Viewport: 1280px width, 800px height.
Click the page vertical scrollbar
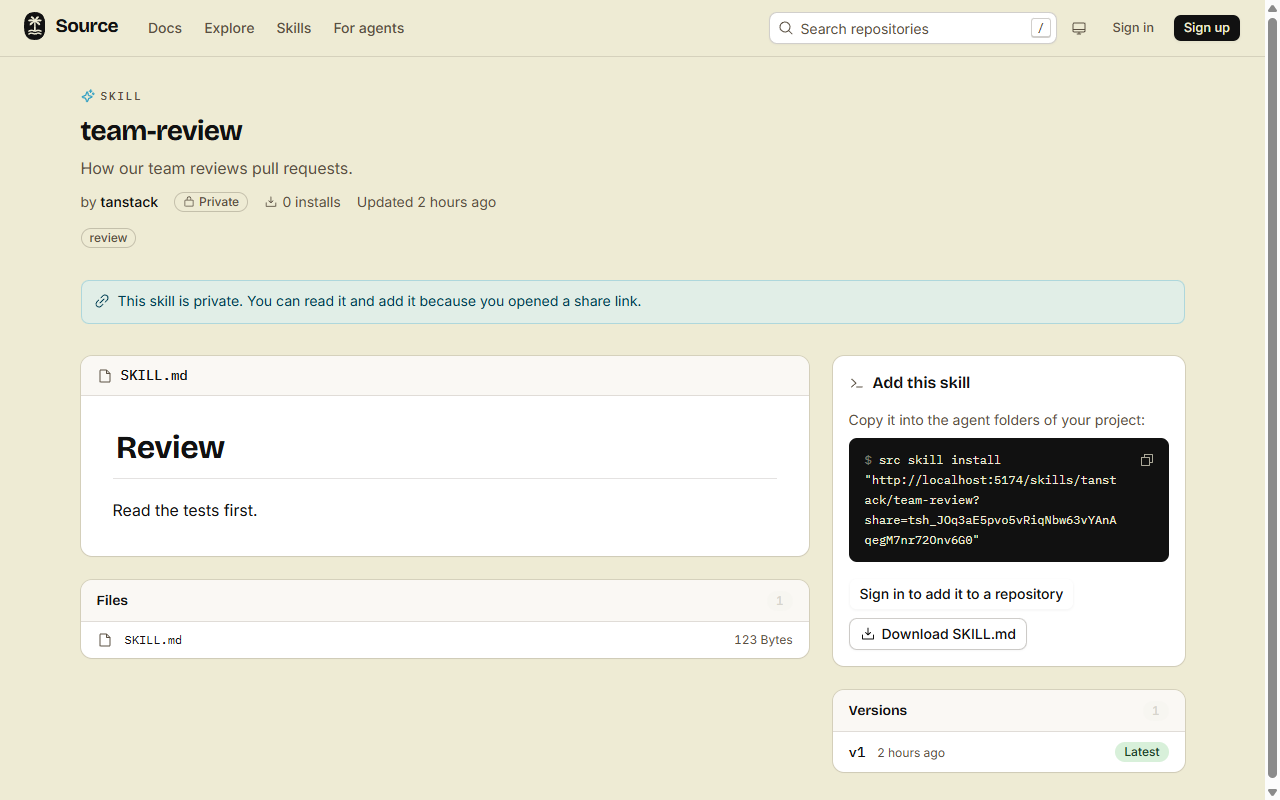click(1273, 400)
